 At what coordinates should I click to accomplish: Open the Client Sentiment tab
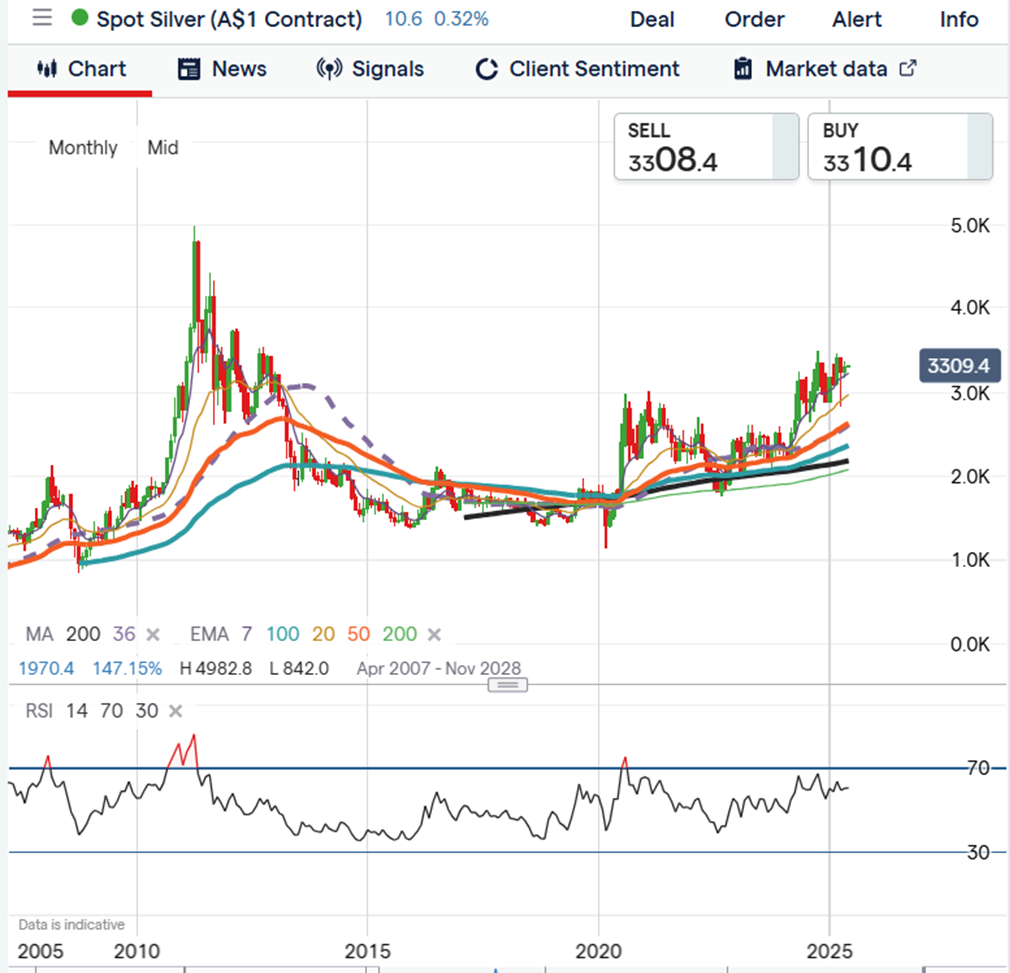(577, 69)
